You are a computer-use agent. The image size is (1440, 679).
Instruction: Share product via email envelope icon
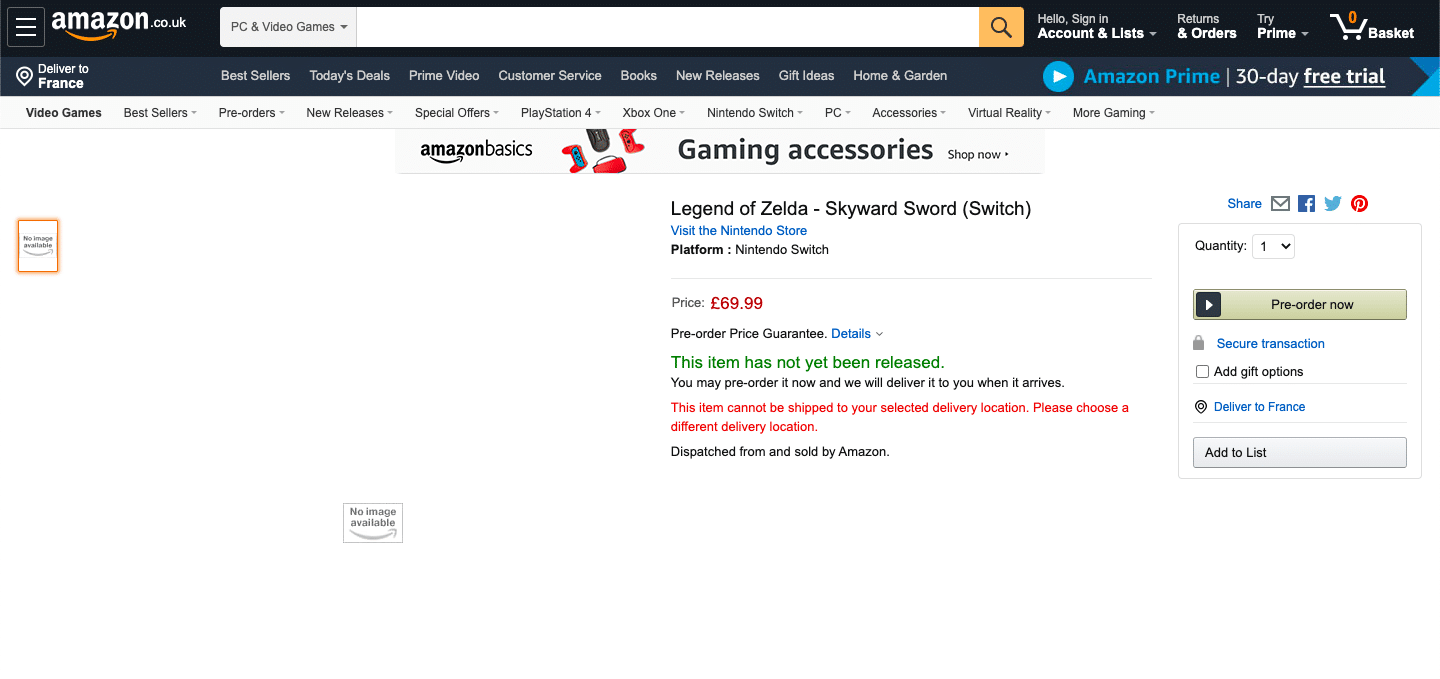[x=1280, y=204]
